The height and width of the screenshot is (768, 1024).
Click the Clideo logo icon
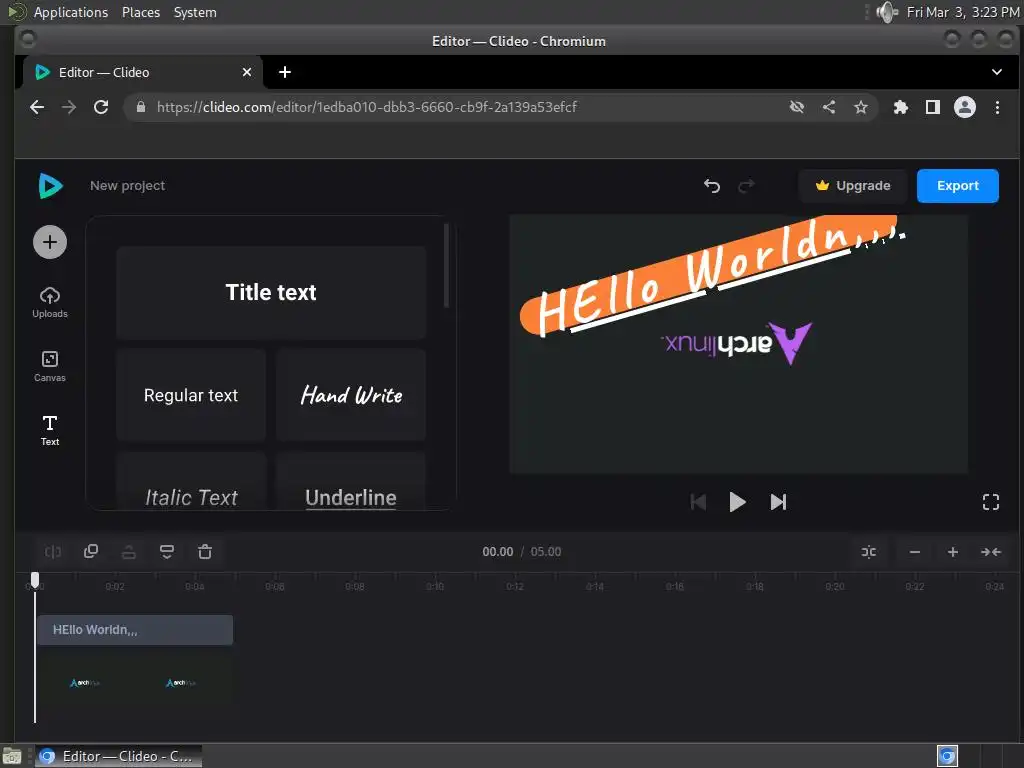point(50,185)
